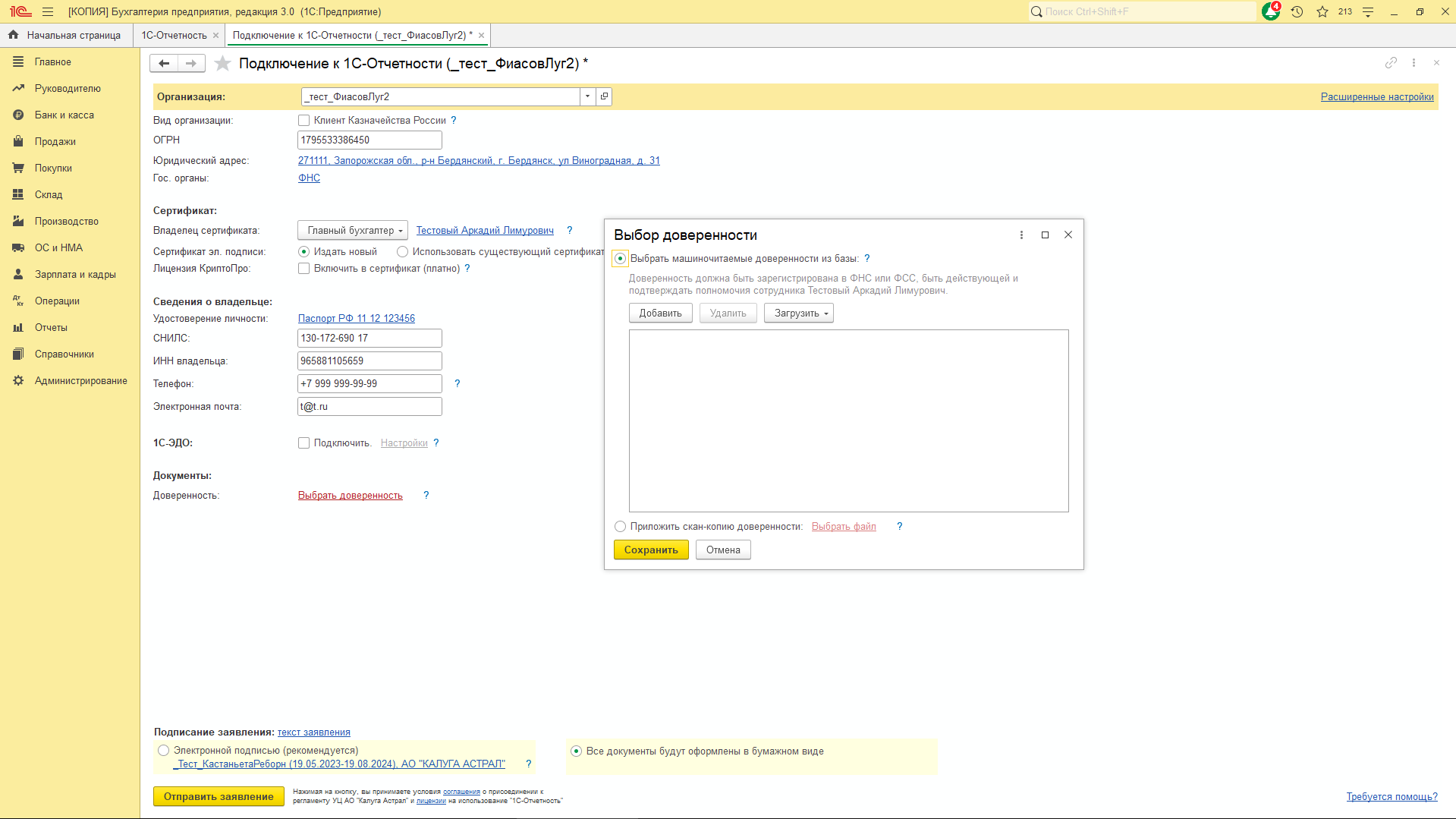Navigate back with left arrow
The width and height of the screenshot is (1456, 819).
[164, 63]
